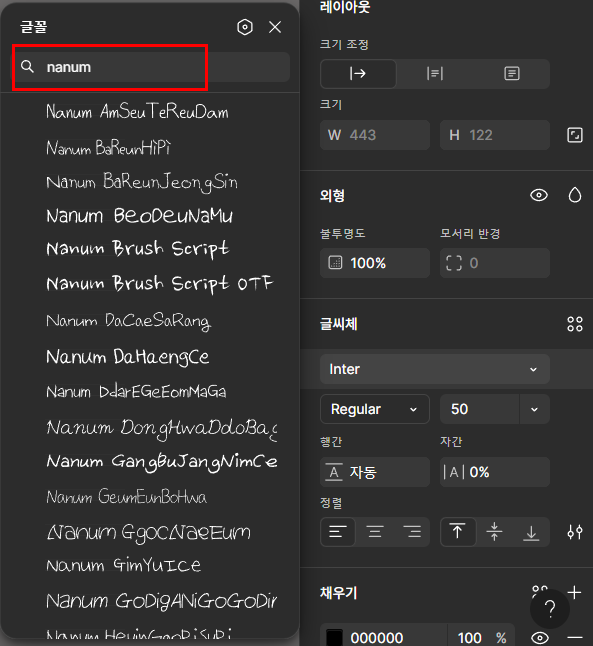Click the magnifier search icon
593x646 pixels.
point(27,67)
